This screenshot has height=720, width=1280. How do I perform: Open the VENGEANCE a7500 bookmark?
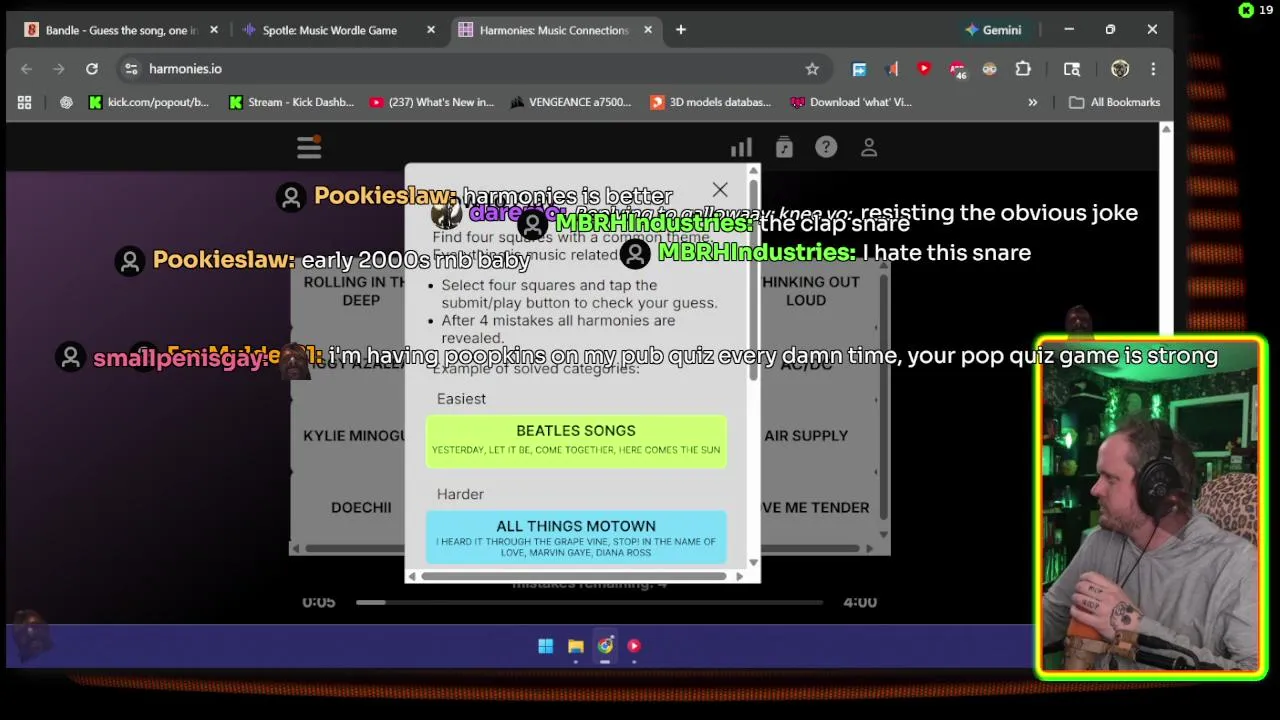tap(571, 102)
